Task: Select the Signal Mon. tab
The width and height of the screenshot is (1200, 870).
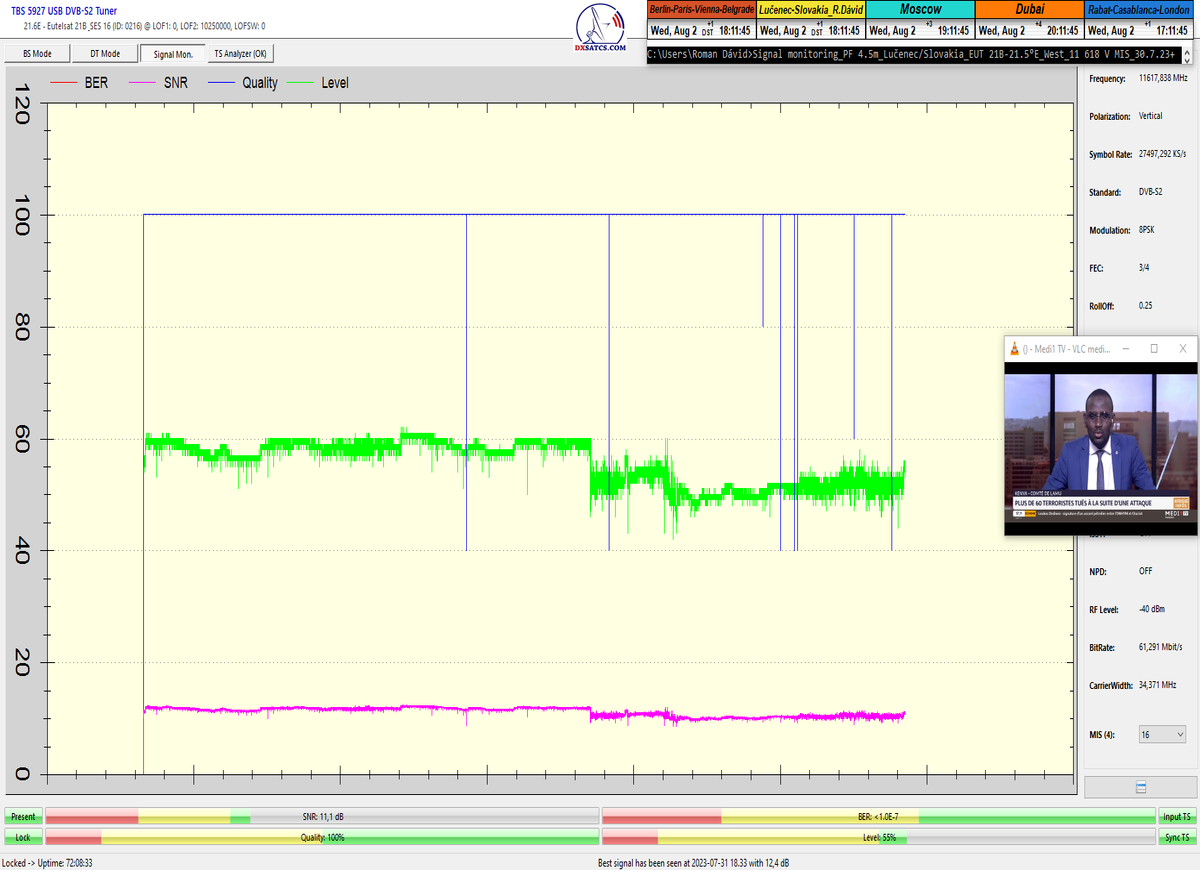Action: click(x=172, y=54)
